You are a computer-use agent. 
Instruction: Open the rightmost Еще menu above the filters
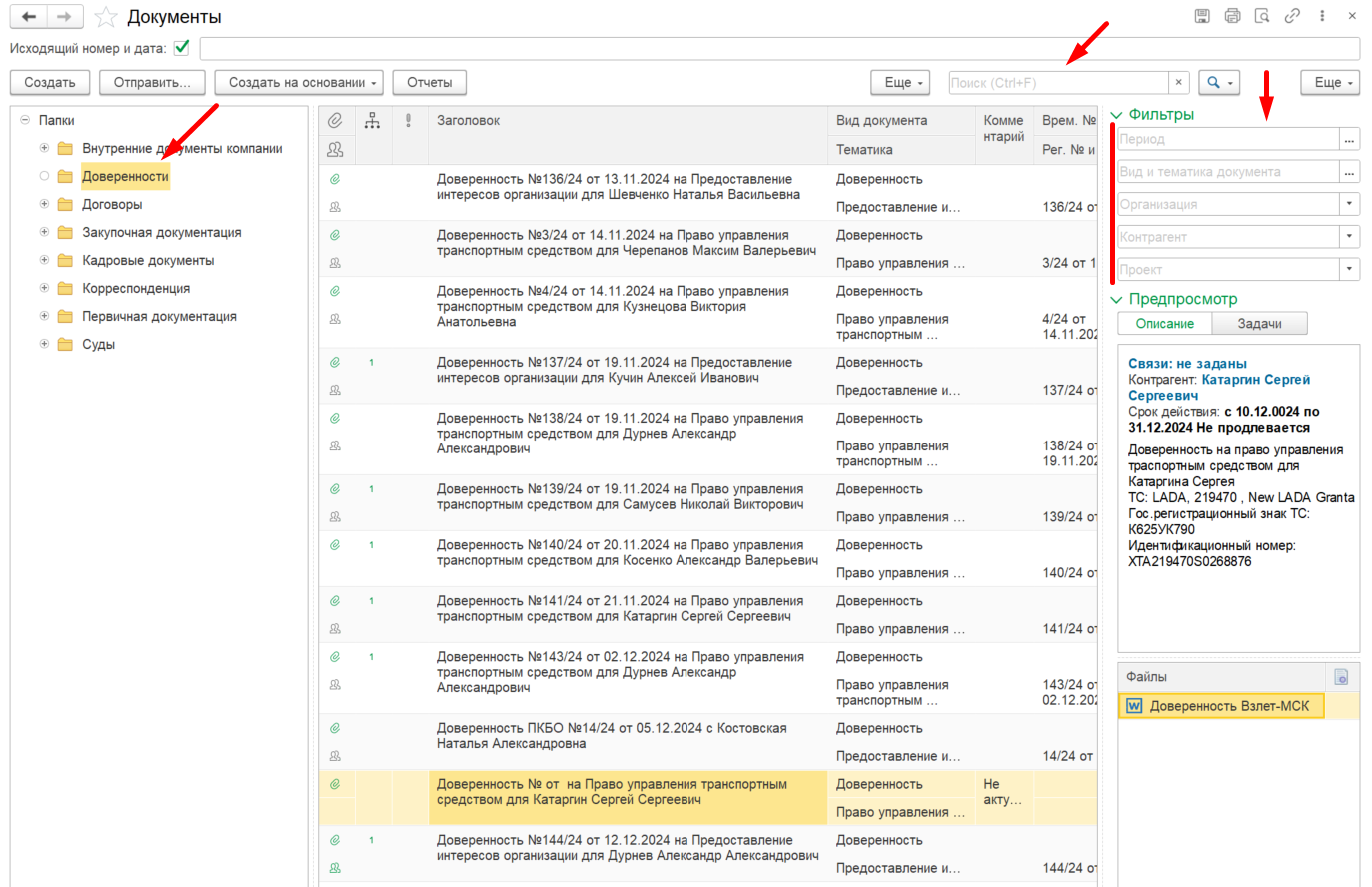[1331, 83]
